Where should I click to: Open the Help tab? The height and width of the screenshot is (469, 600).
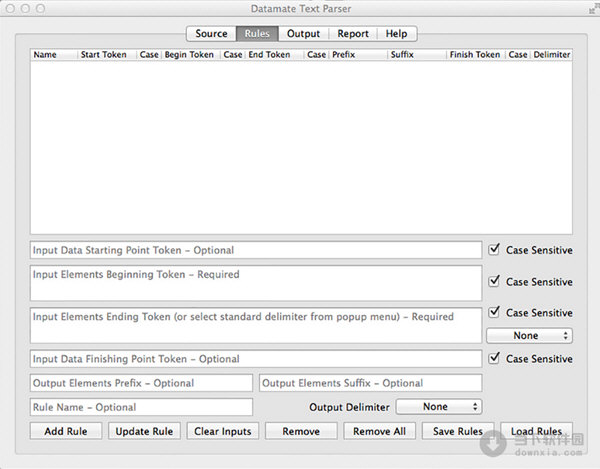[396, 34]
